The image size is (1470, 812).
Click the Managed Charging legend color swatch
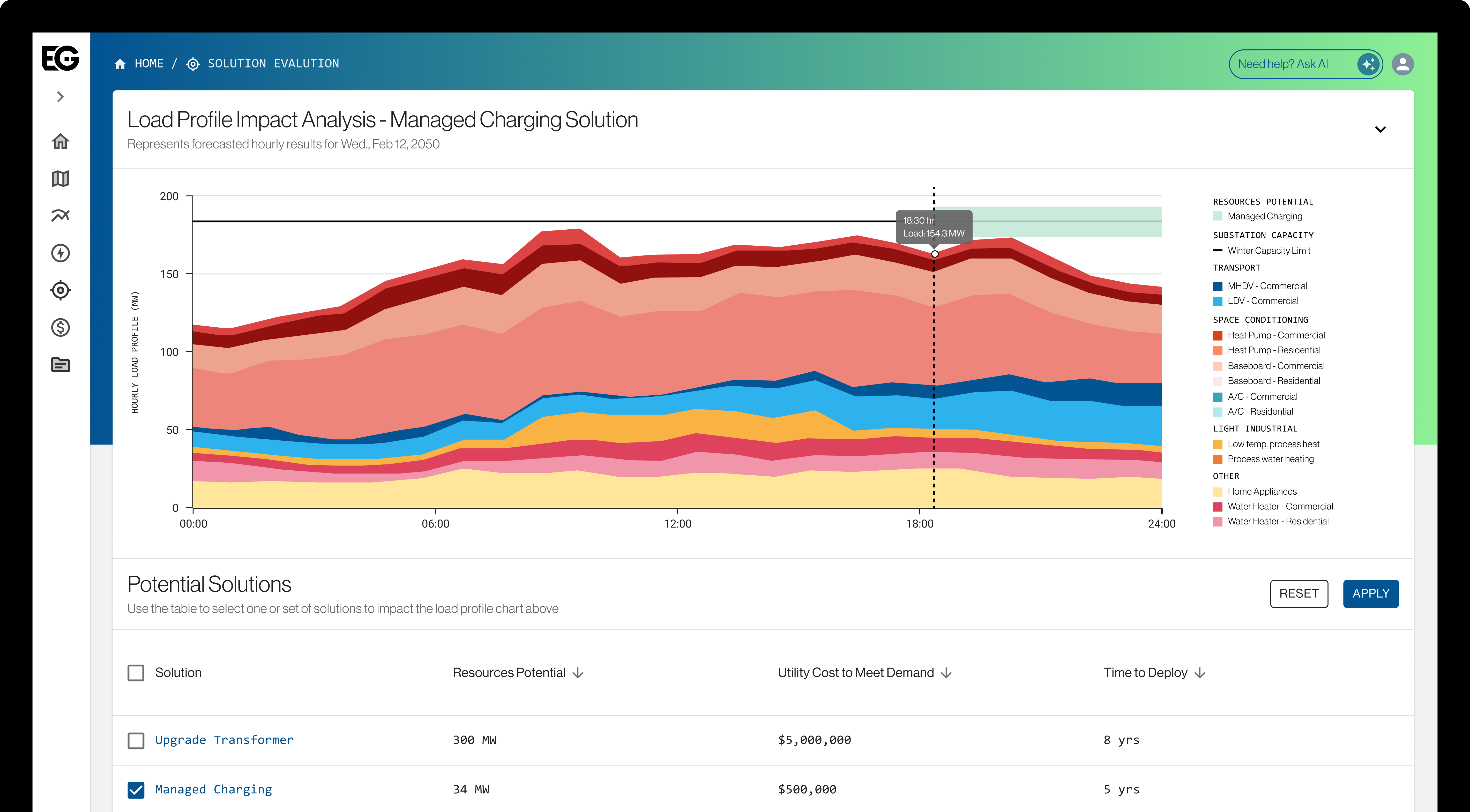[x=1218, y=216]
